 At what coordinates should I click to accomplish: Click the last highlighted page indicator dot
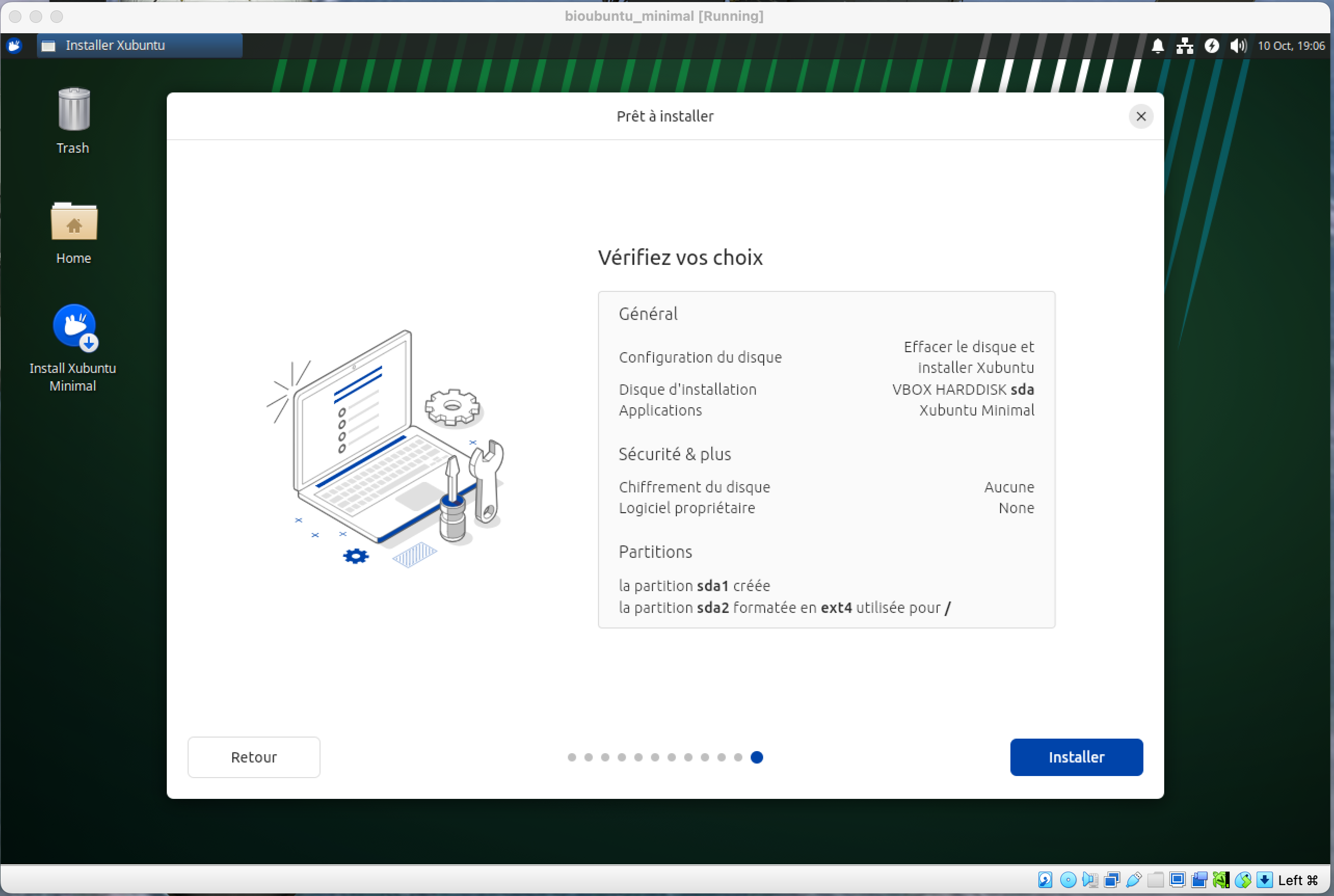click(756, 757)
